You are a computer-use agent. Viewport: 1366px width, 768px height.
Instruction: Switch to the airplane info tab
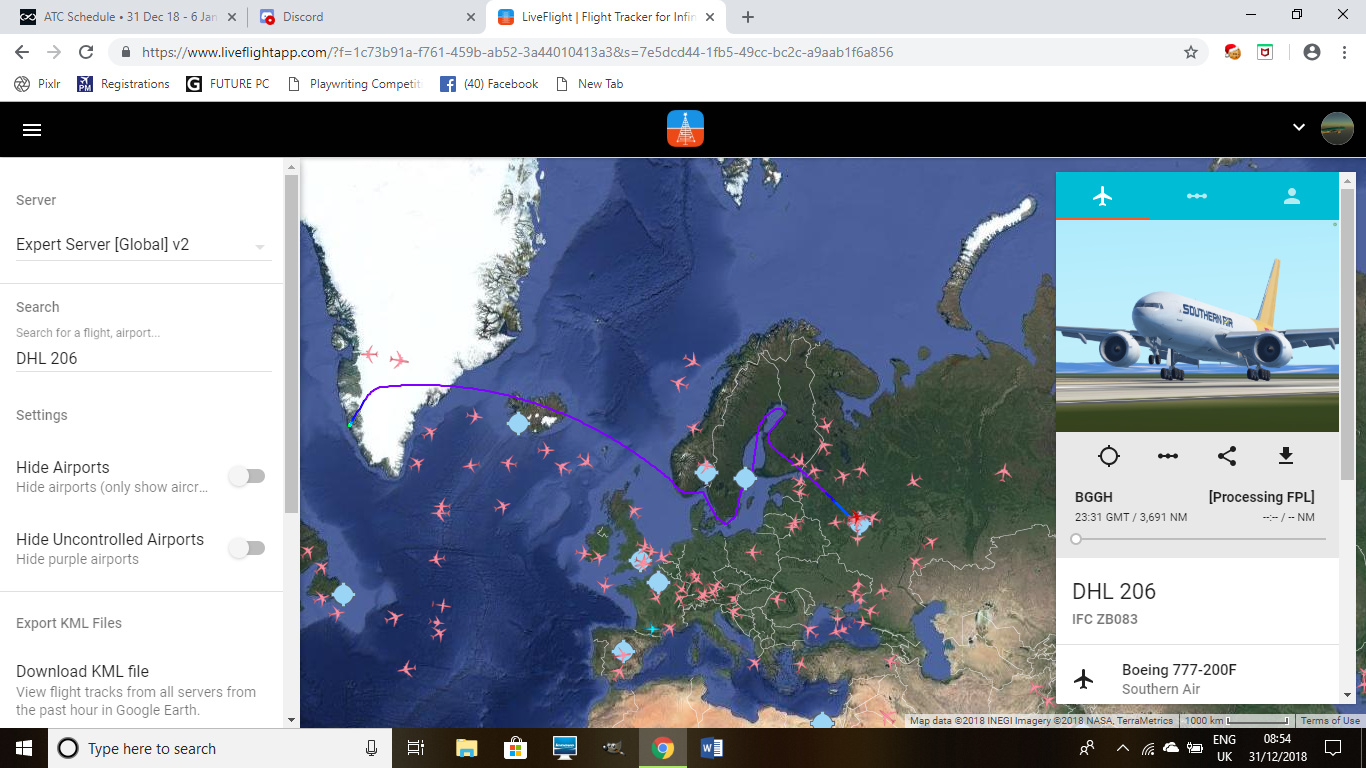coord(1102,196)
